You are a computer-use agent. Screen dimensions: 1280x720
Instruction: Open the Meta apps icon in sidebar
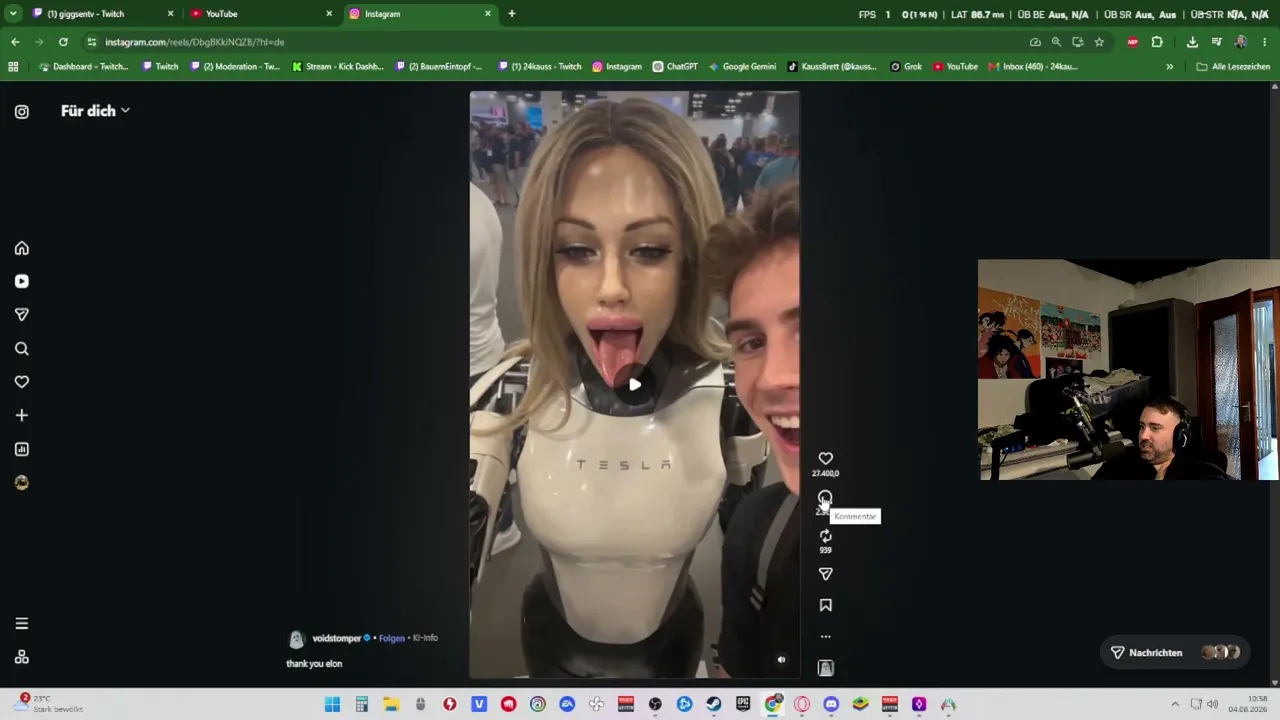point(22,657)
